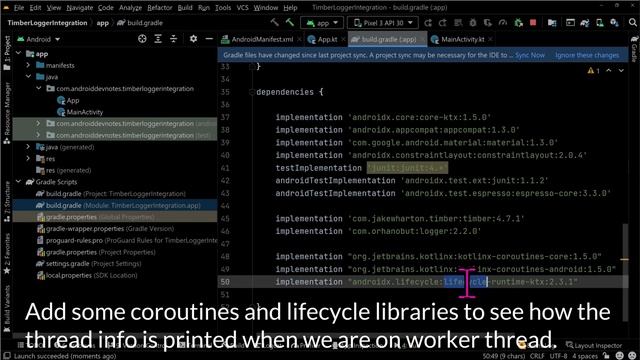Click the app breadcrumb in navigation bar

pos(102,23)
